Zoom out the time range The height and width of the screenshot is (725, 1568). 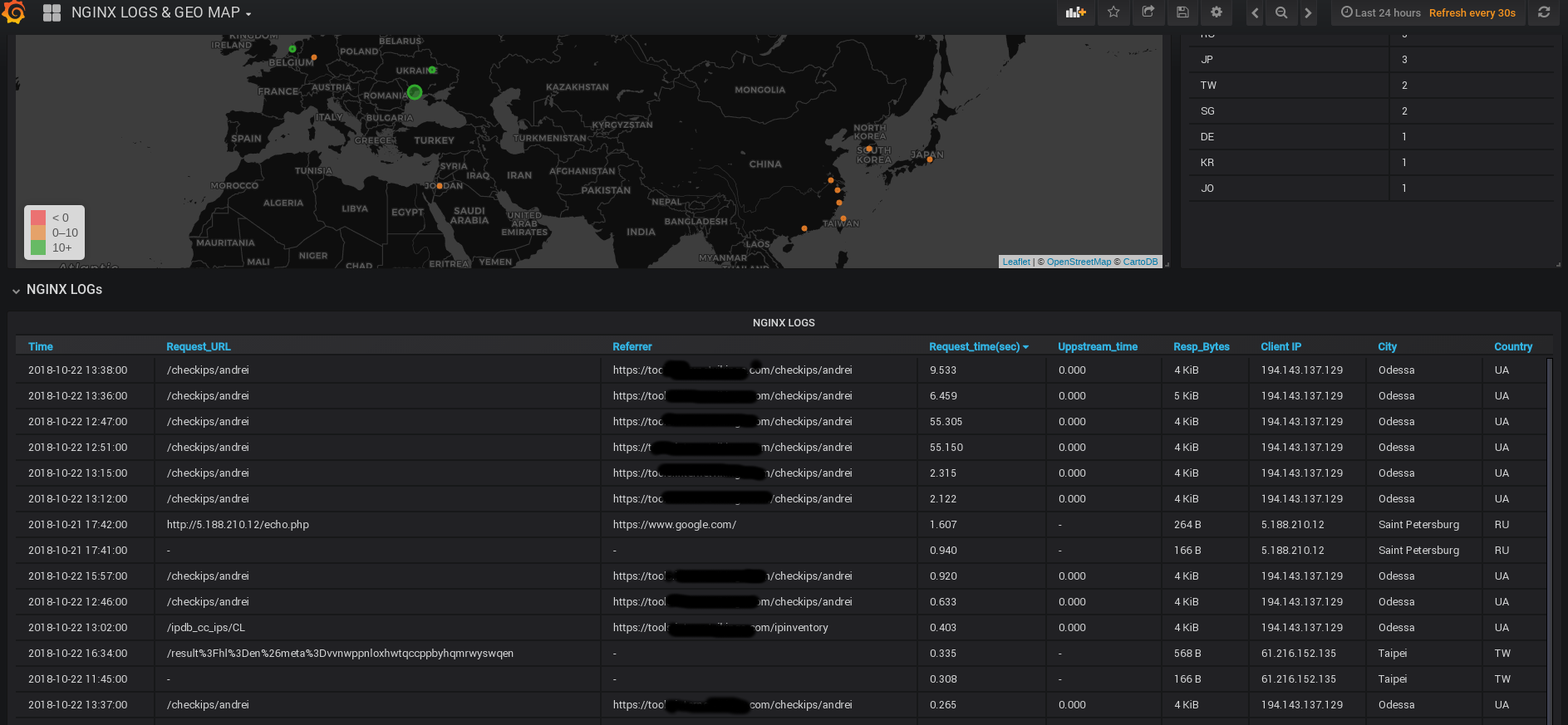[x=1281, y=12]
